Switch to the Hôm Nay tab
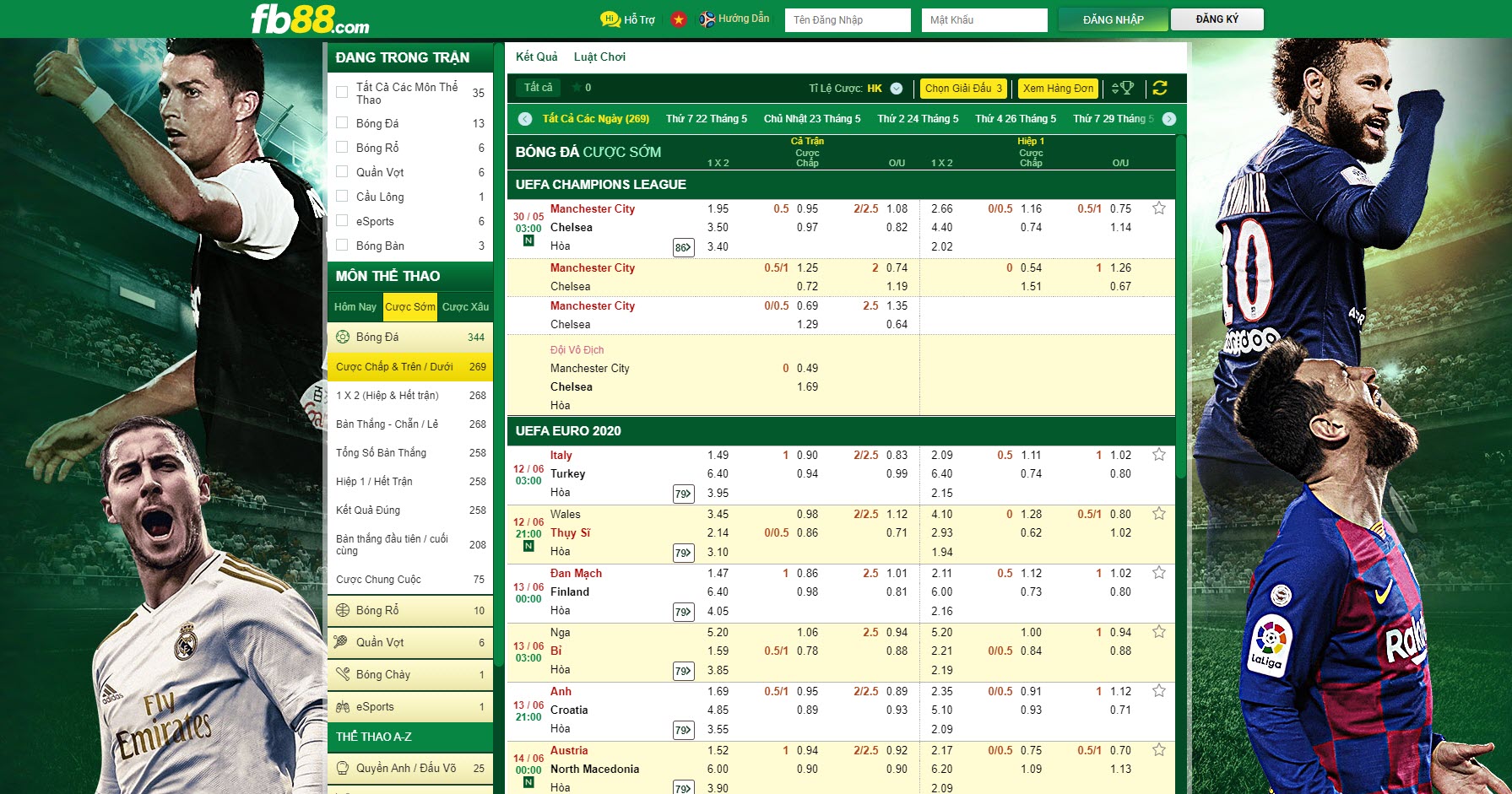1512x794 pixels. coord(355,307)
